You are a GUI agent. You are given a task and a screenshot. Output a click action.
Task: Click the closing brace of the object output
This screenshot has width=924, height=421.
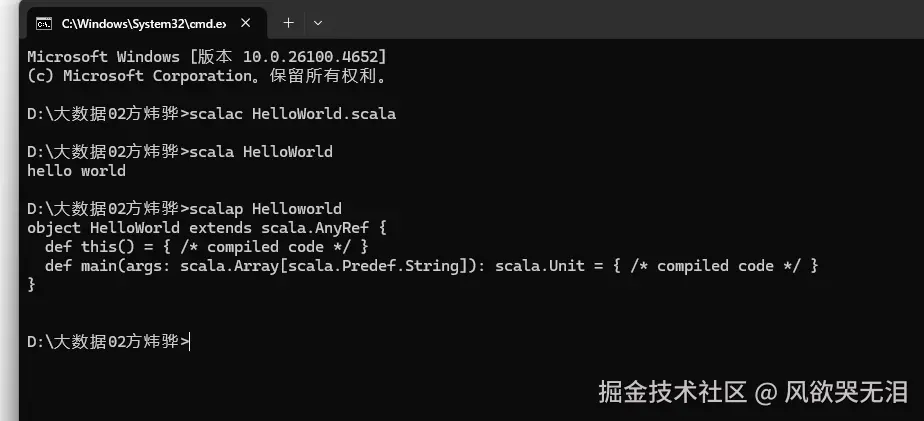point(31,284)
